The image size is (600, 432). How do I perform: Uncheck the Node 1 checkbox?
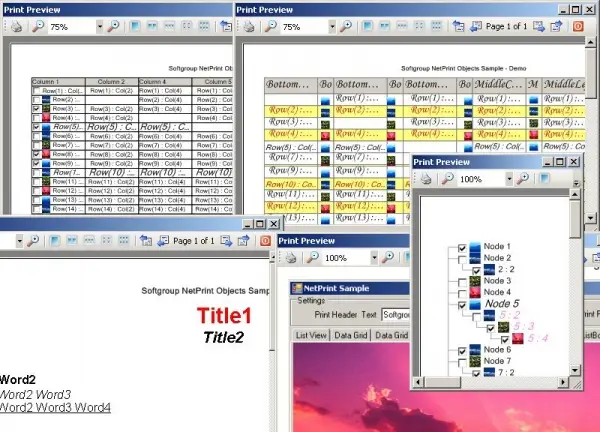[x=462, y=248]
